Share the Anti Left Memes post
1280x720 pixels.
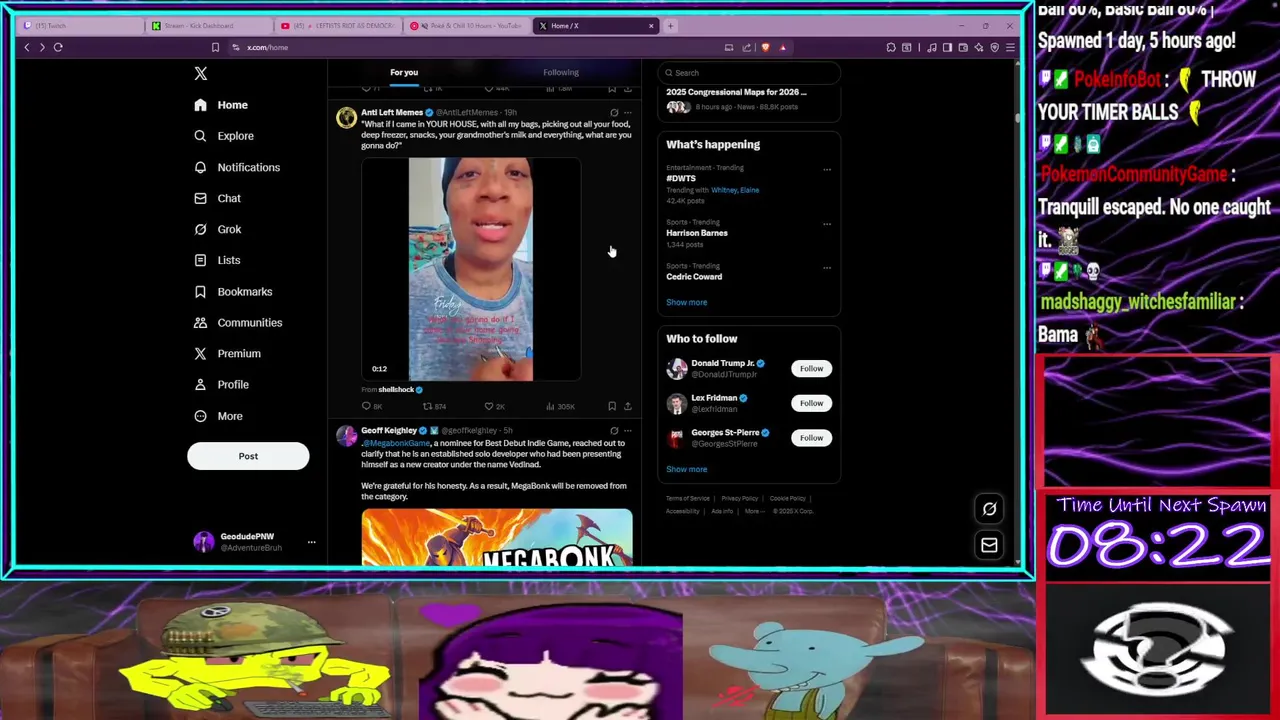pyautogui.click(x=627, y=406)
